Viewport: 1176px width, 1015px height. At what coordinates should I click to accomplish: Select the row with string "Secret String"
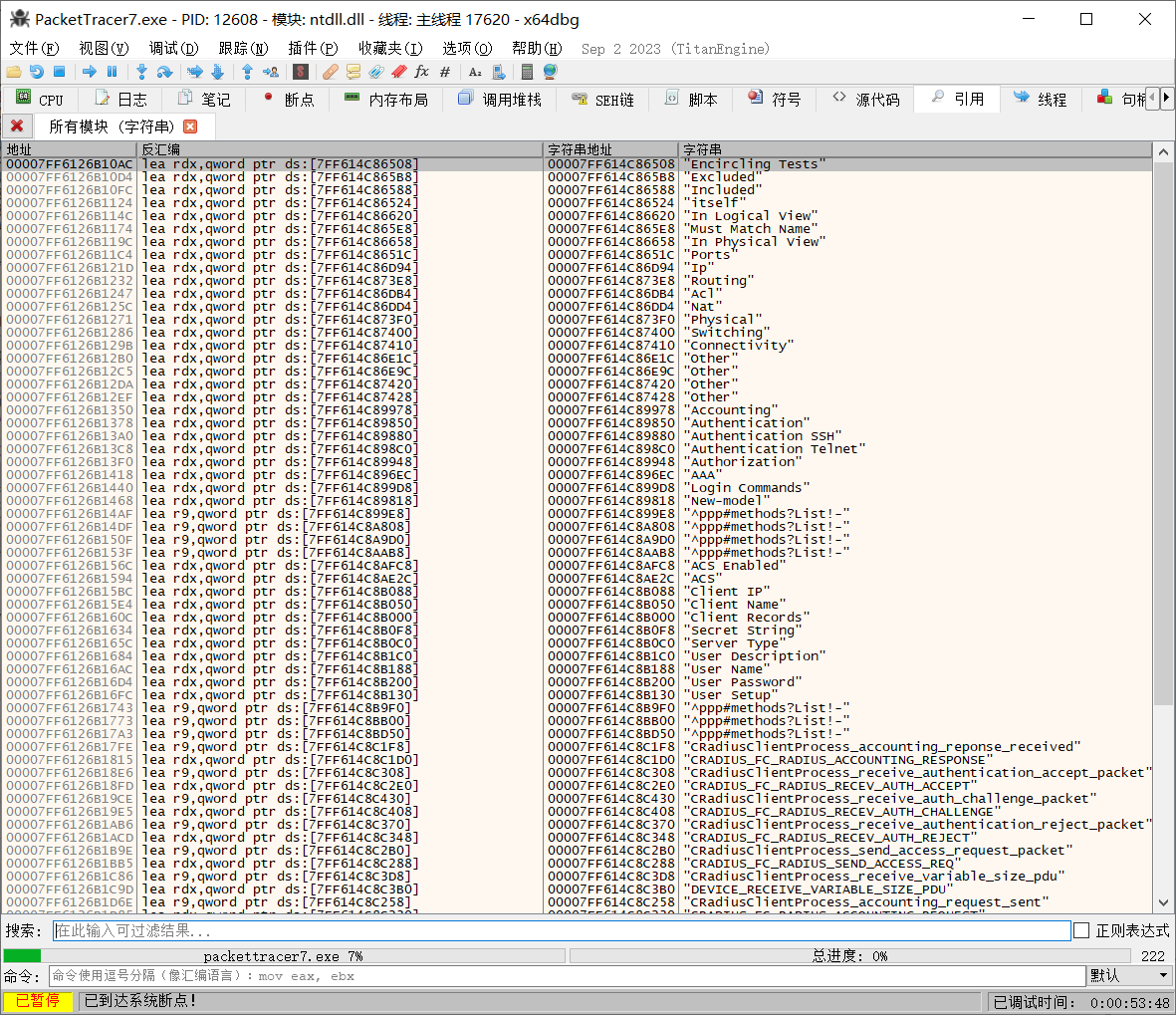point(577,631)
